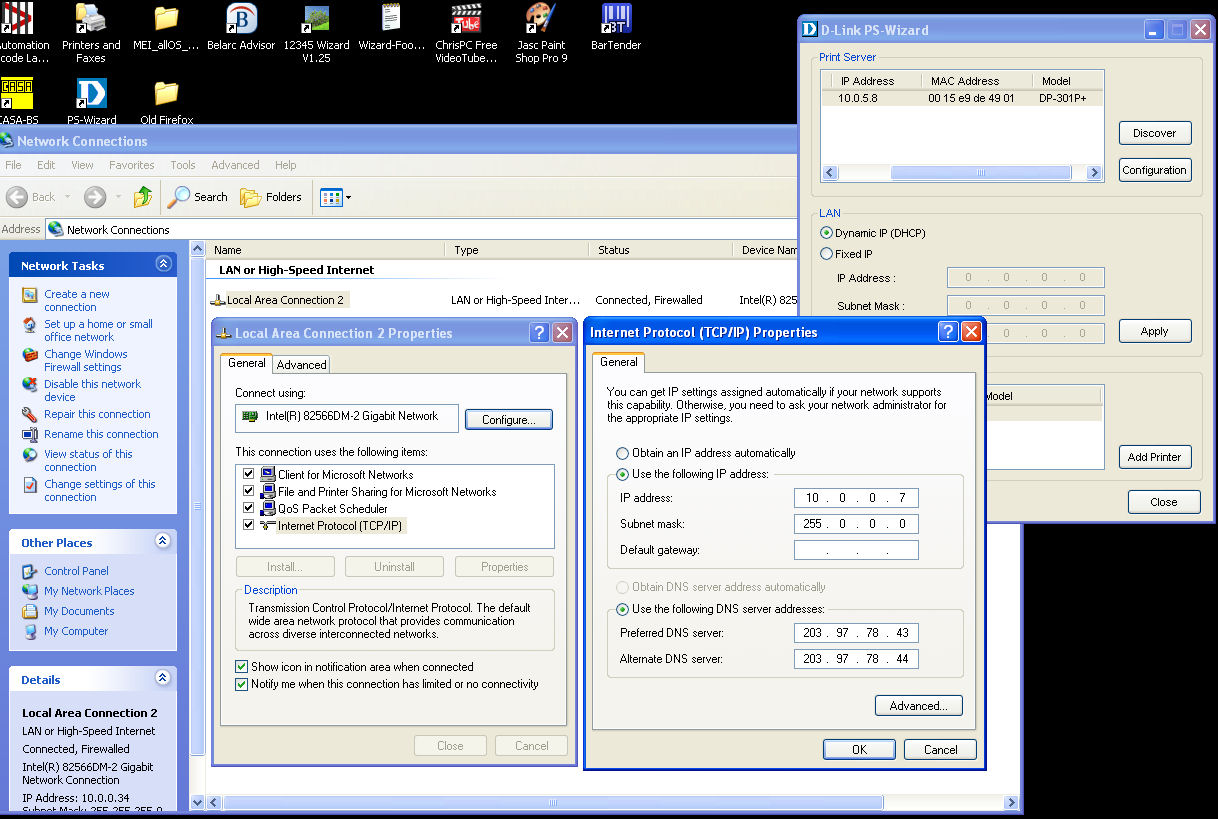This screenshot has height=819, width=1218.
Task: Switch to the Advanced tab
Action: (x=301, y=365)
